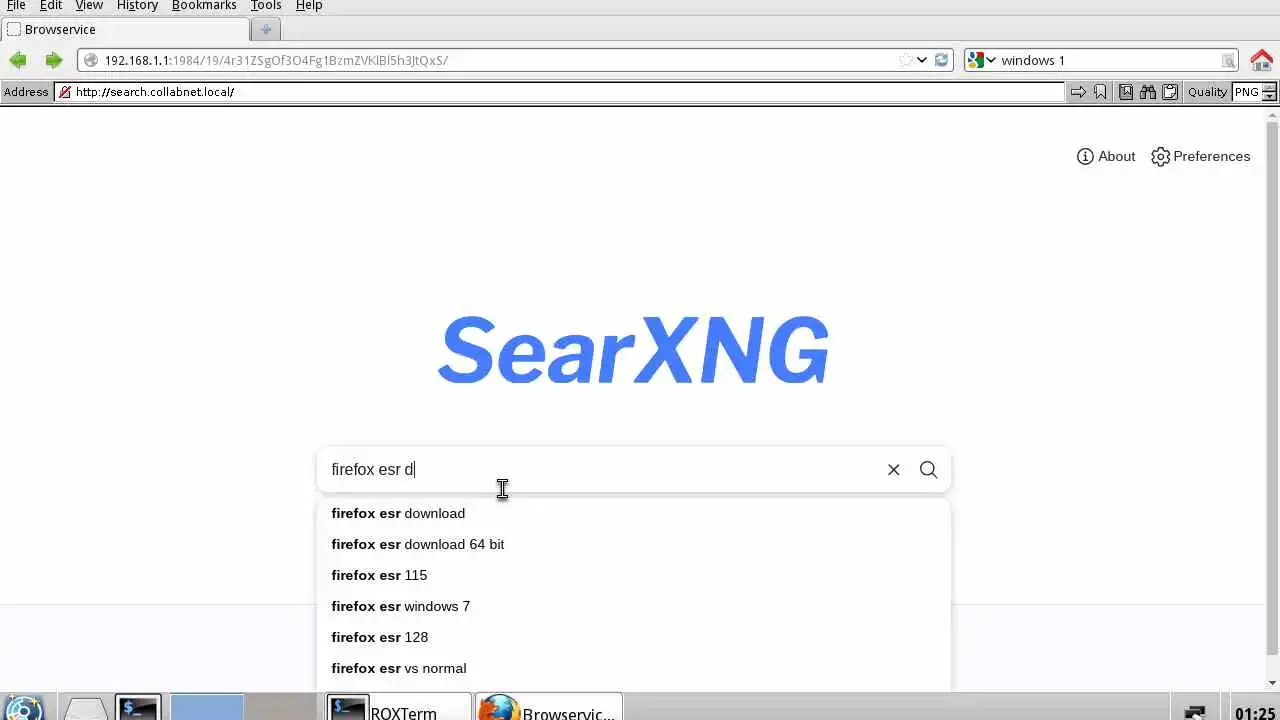
Task: Click the Browservice bookmark ribbon icon
Action: [1100, 92]
